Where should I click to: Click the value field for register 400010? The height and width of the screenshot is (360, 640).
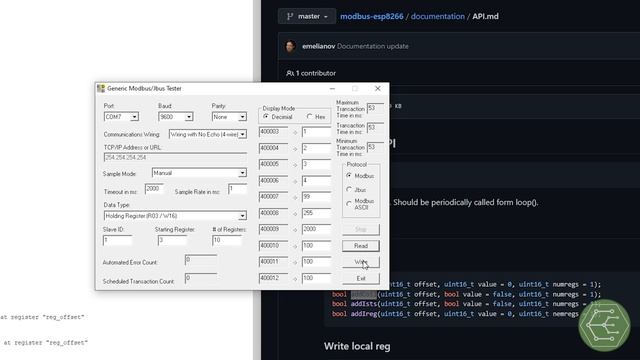click(x=316, y=246)
